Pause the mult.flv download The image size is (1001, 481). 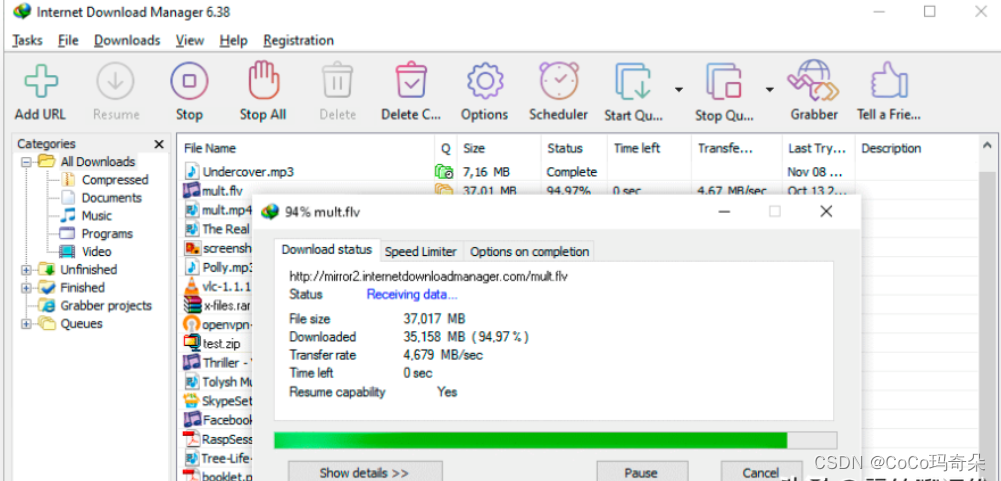click(642, 472)
